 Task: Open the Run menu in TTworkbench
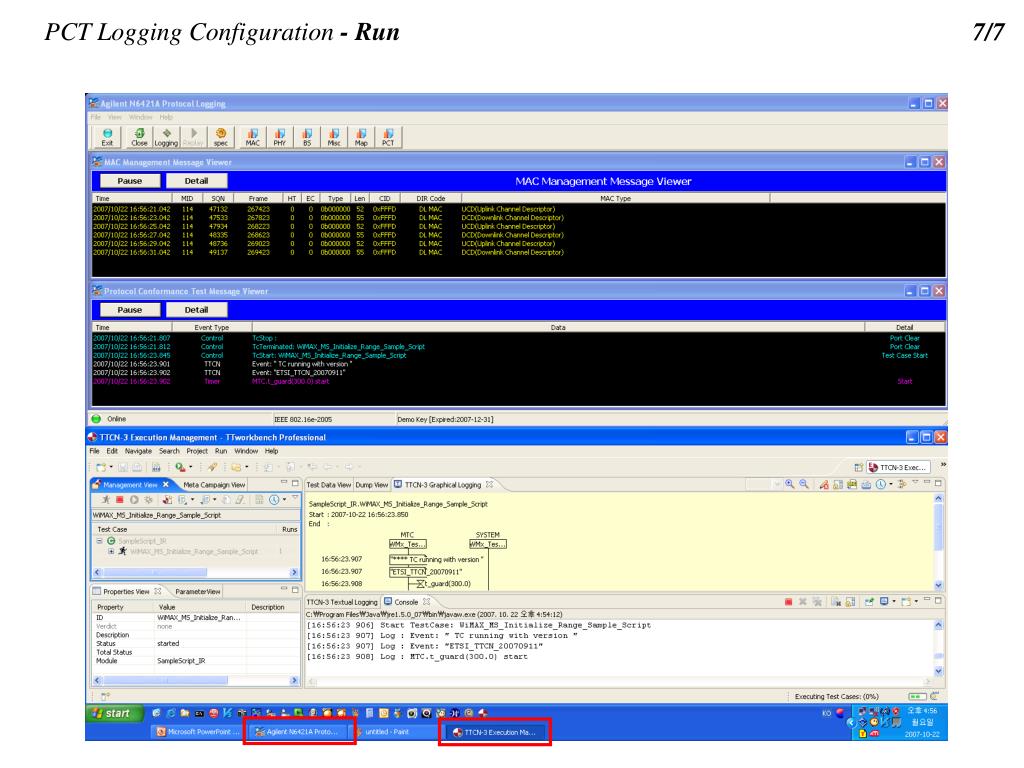coord(221,451)
